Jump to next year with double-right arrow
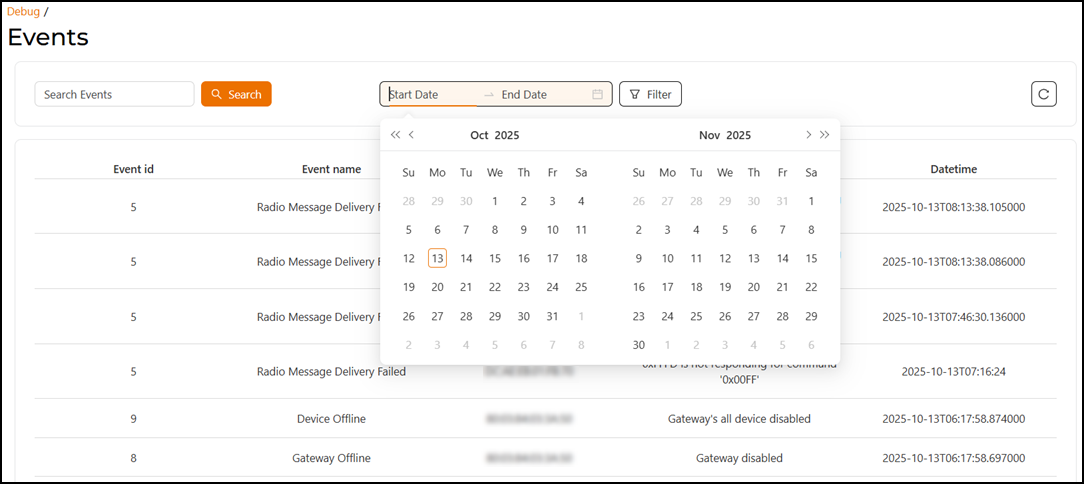The height and width of the screenshot is (484, 1084). (x=824, y=135)
